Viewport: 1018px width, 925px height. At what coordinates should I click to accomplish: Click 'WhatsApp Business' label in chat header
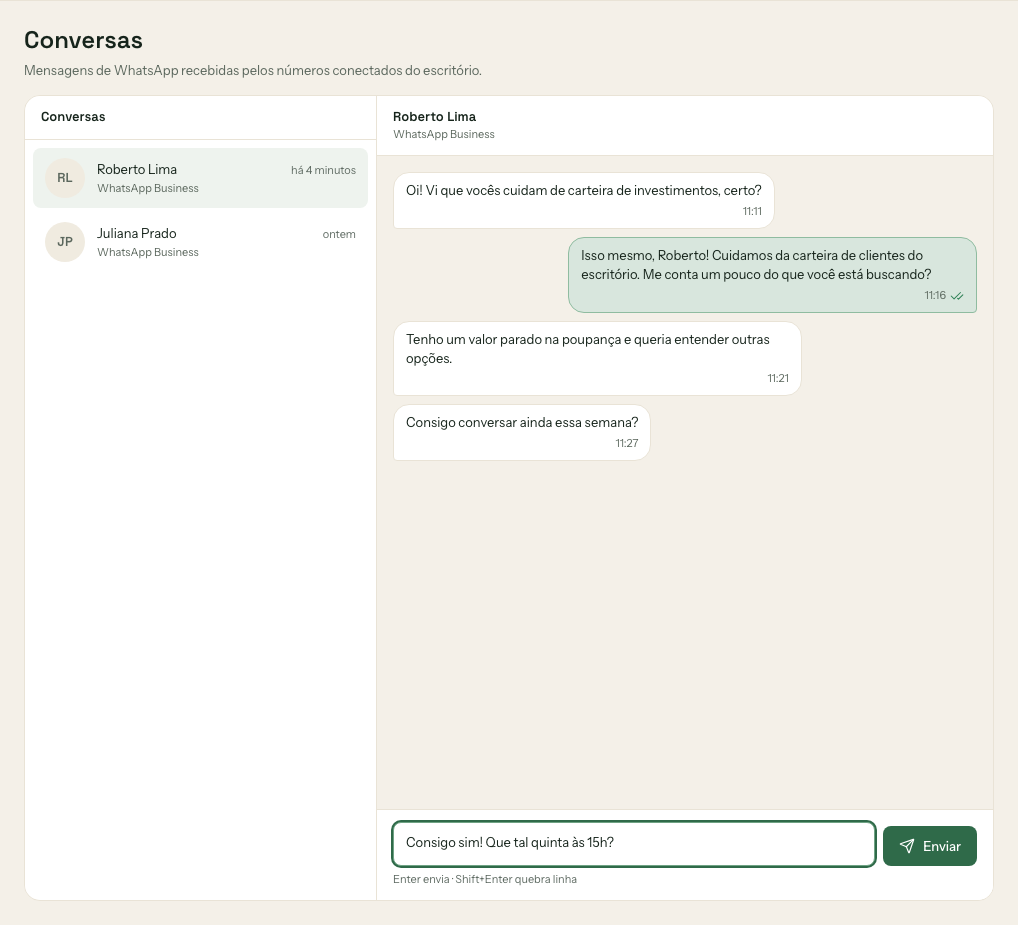pos(443,134)
